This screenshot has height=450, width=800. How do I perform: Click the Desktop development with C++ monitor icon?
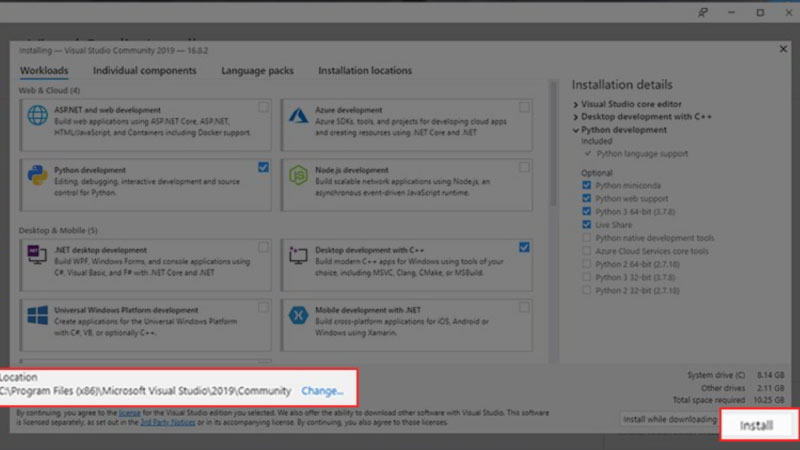pos(298,255)
